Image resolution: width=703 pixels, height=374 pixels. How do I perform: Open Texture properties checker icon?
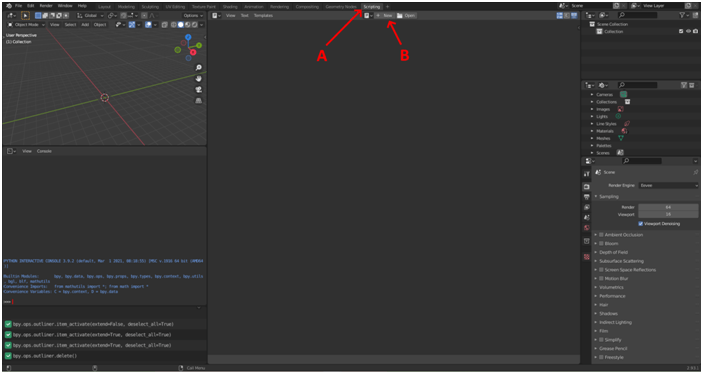[x=586, y=257]
